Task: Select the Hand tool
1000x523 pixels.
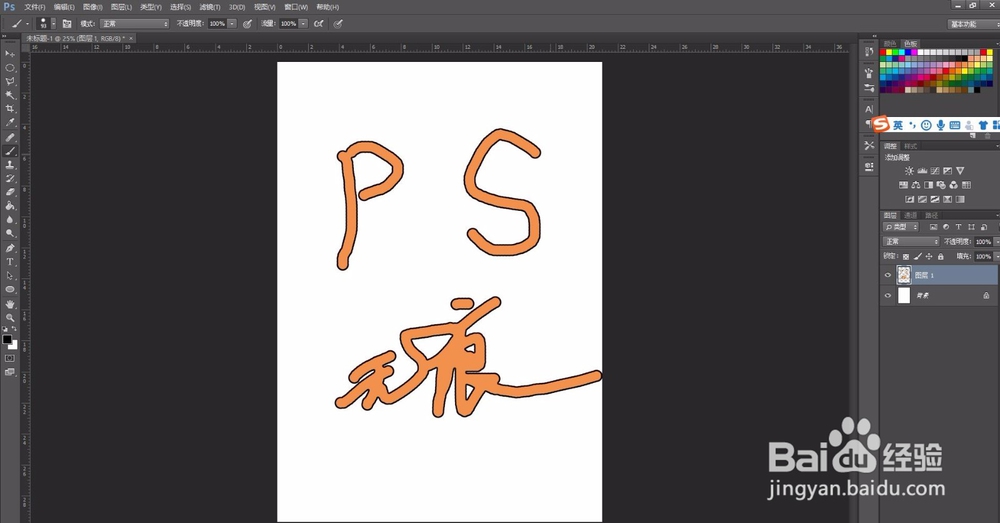Action: 10,304
